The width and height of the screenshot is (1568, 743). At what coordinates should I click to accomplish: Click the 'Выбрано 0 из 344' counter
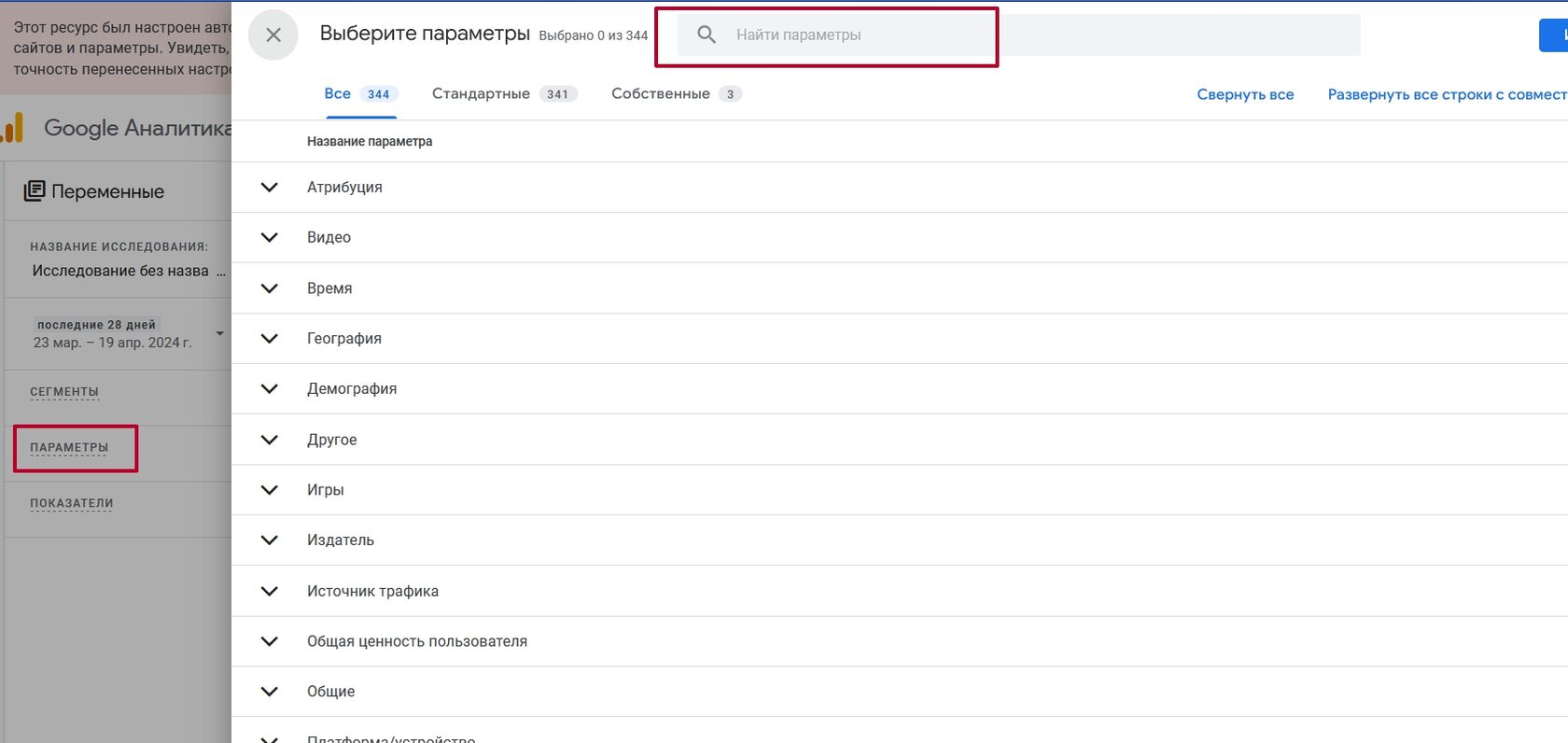tap(594, 35)
